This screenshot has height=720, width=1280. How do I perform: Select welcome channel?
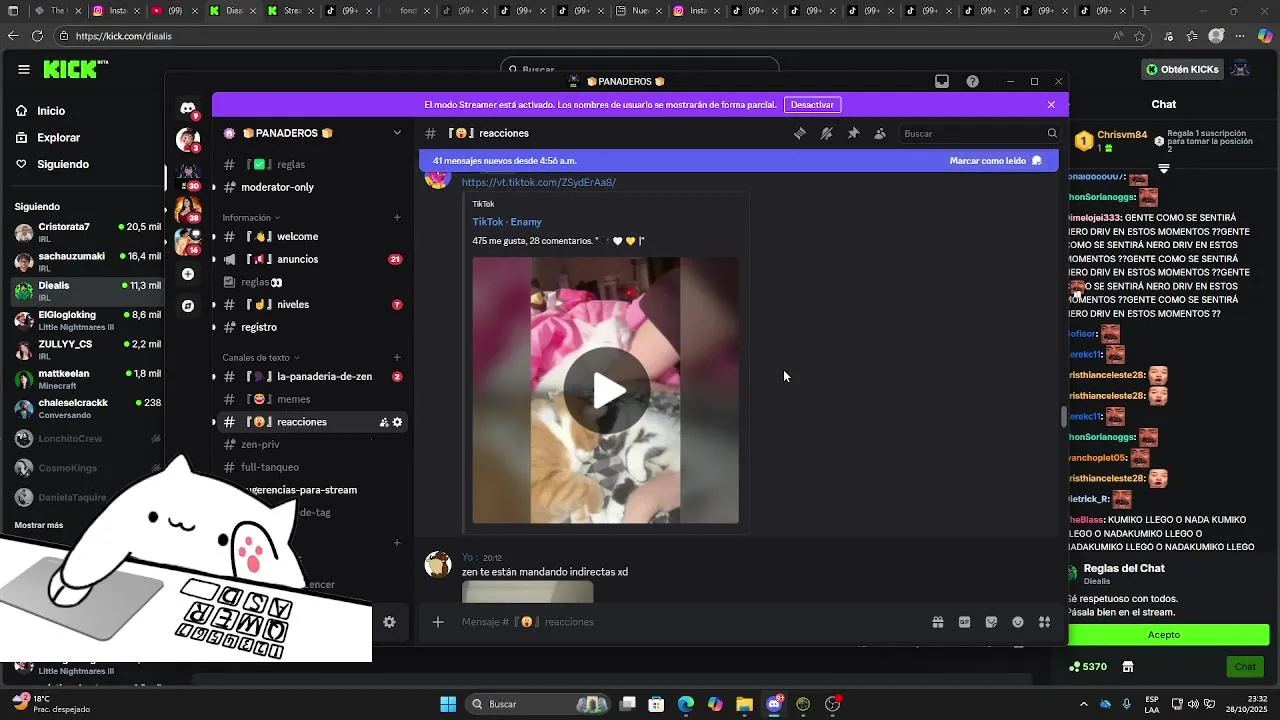click(311, 236)
